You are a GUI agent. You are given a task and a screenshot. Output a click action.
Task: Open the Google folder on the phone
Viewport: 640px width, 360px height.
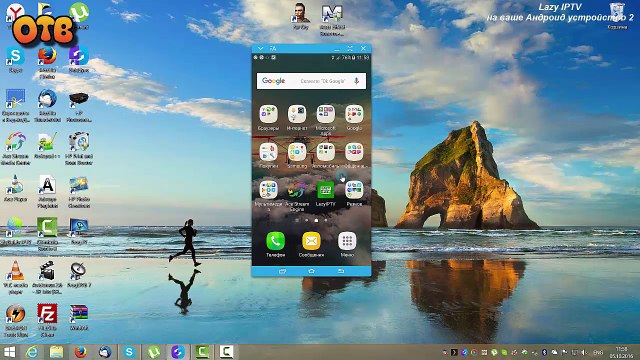(x=354, y=114)
